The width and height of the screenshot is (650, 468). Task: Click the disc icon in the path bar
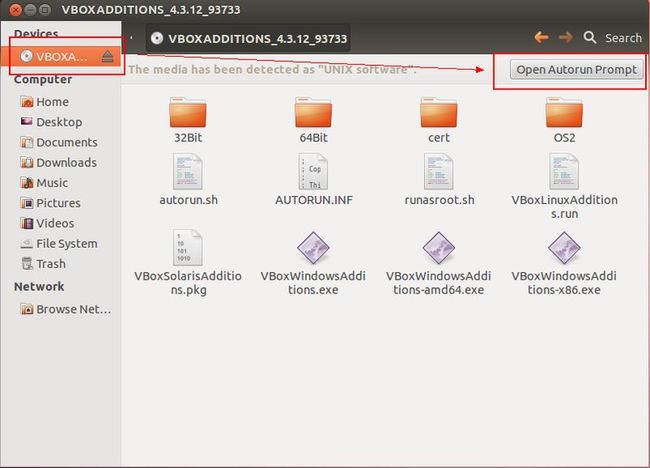[x=157, y=39]
